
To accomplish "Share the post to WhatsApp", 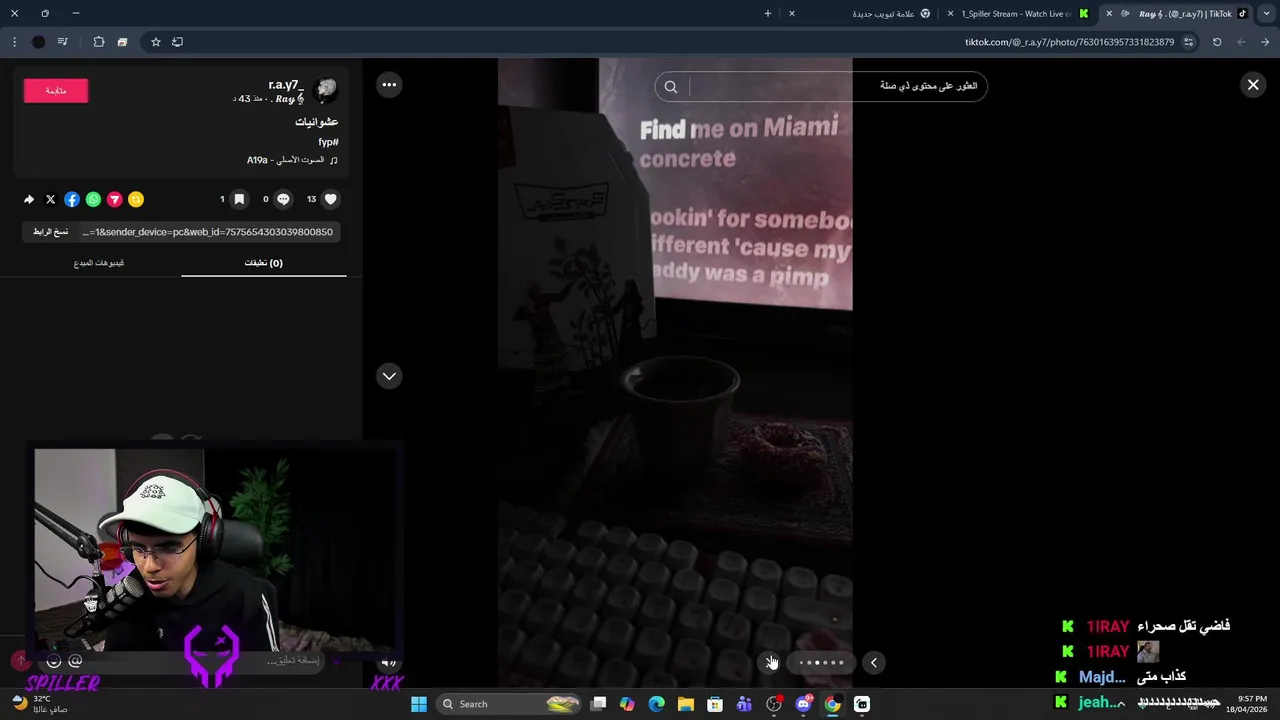I will 93,199.
